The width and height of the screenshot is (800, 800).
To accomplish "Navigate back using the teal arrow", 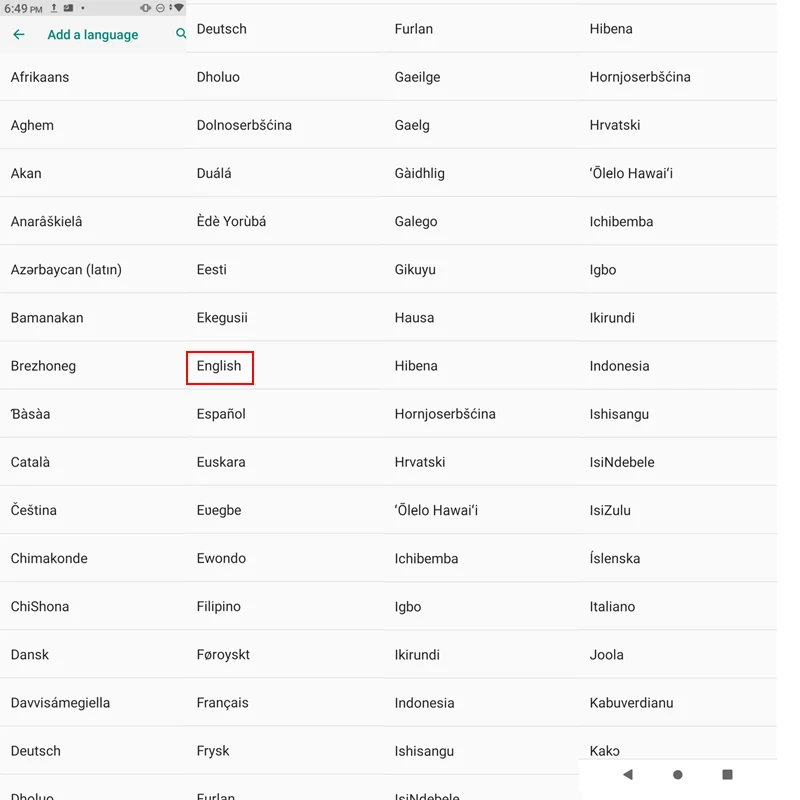I will point(18,34).
